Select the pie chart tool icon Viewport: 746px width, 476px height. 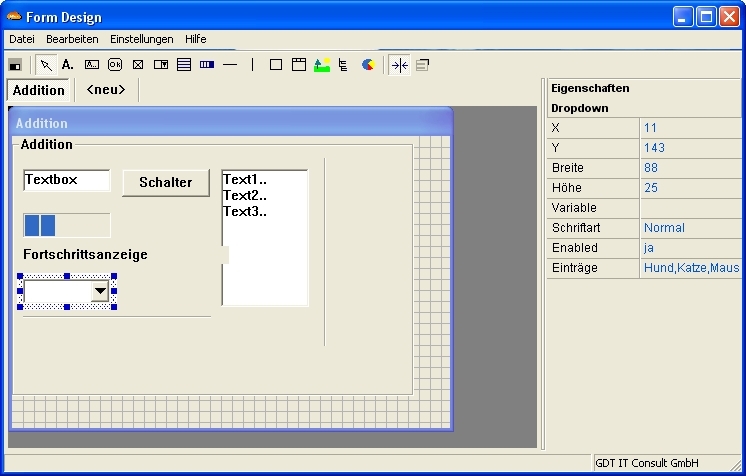(x=368, y=65)
